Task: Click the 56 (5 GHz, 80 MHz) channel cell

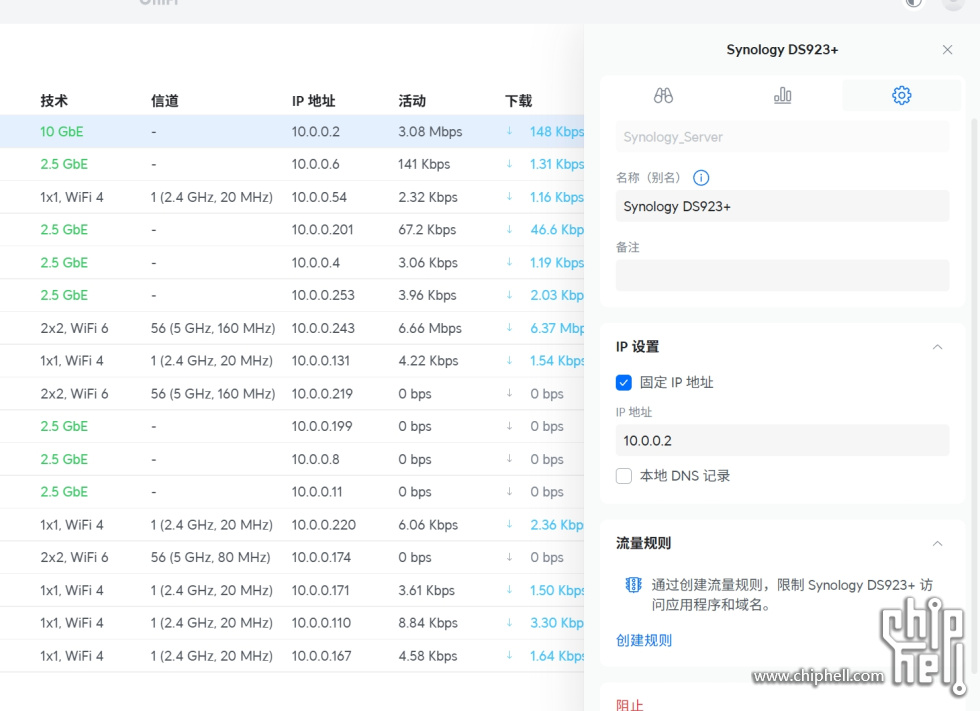Action: [211, 557]
